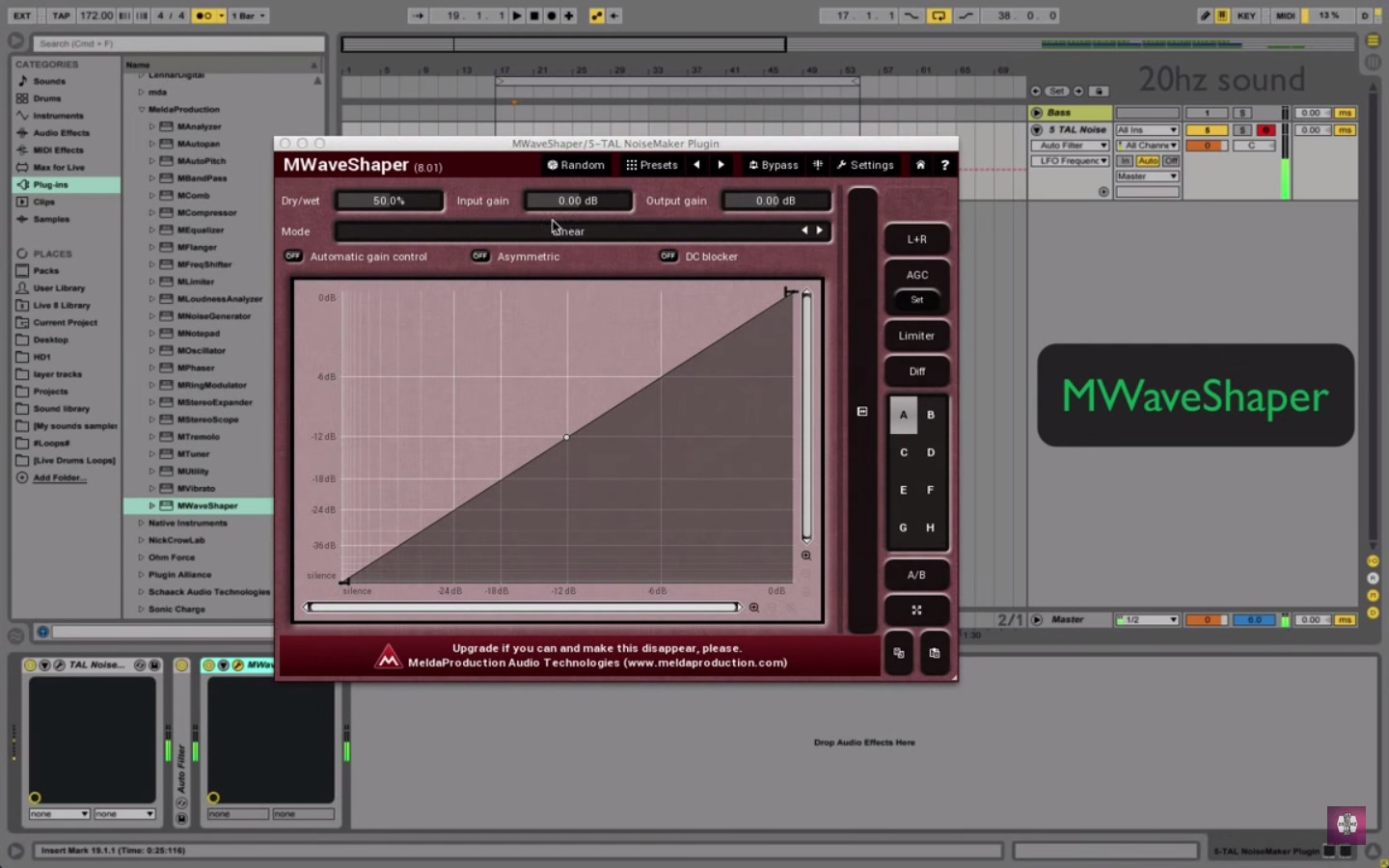Toggle the Ableton metronome button
The height and width of the screenshot is (868, 1389).
click(x=204, y=15)
